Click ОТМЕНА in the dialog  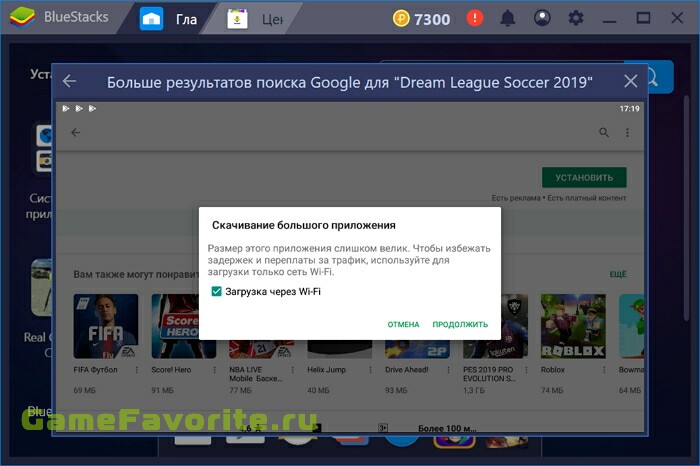pos(403,325)
